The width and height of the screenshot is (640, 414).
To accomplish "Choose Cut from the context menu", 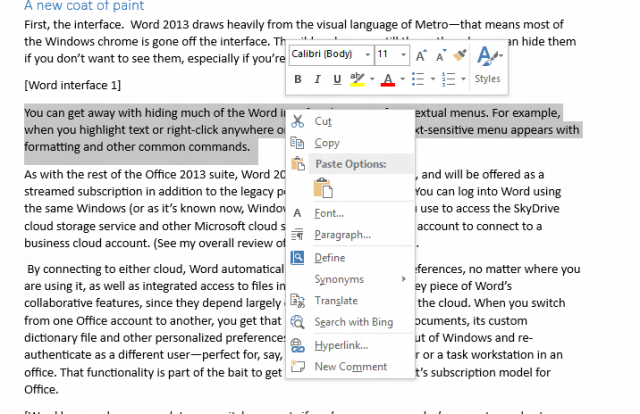I will pos(351,121).
